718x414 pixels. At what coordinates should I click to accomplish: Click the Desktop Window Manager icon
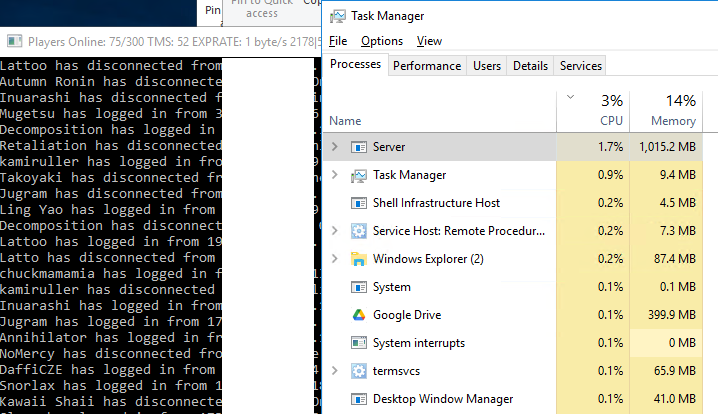coord(359,399)
